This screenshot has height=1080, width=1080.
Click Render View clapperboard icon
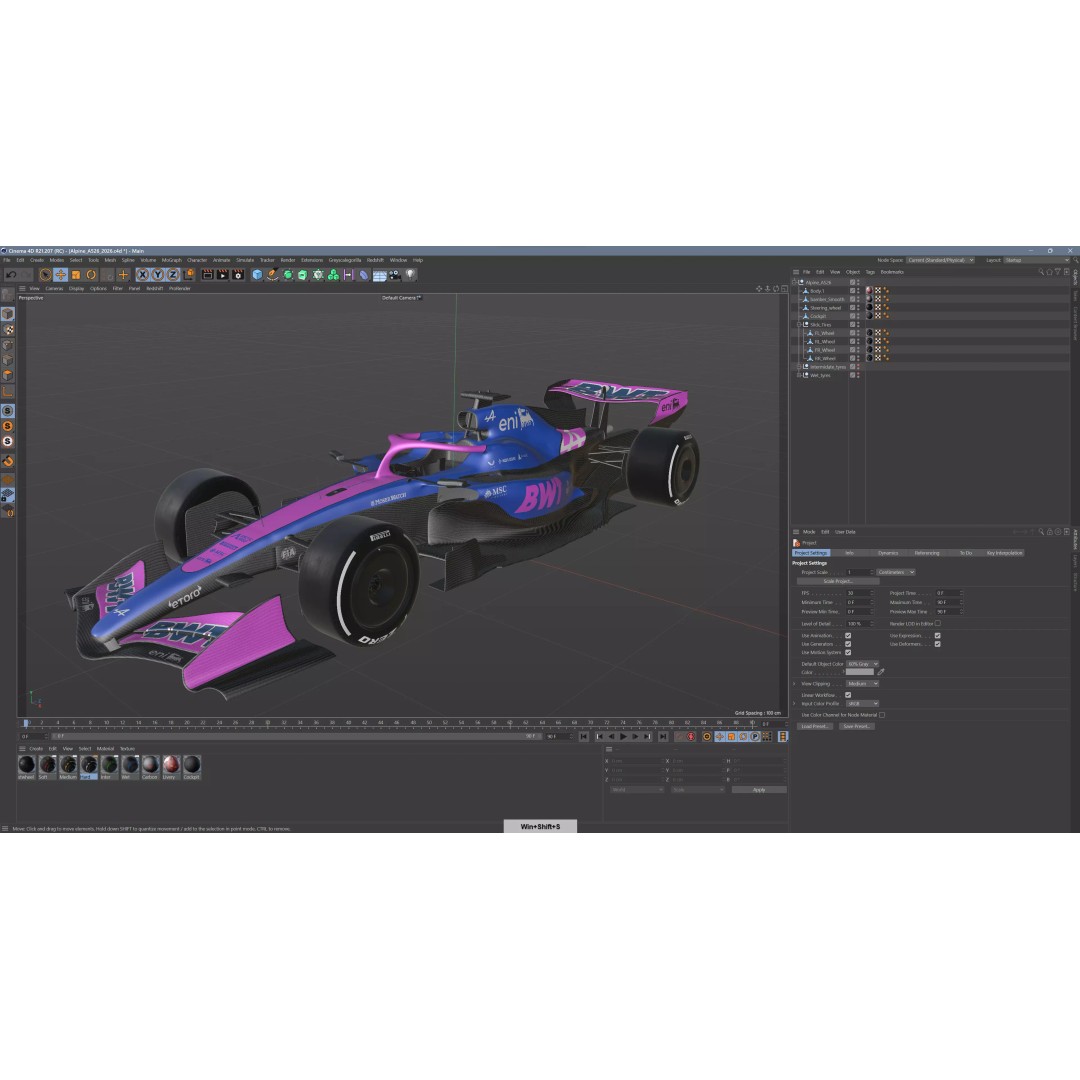click(x=207, y=275)
